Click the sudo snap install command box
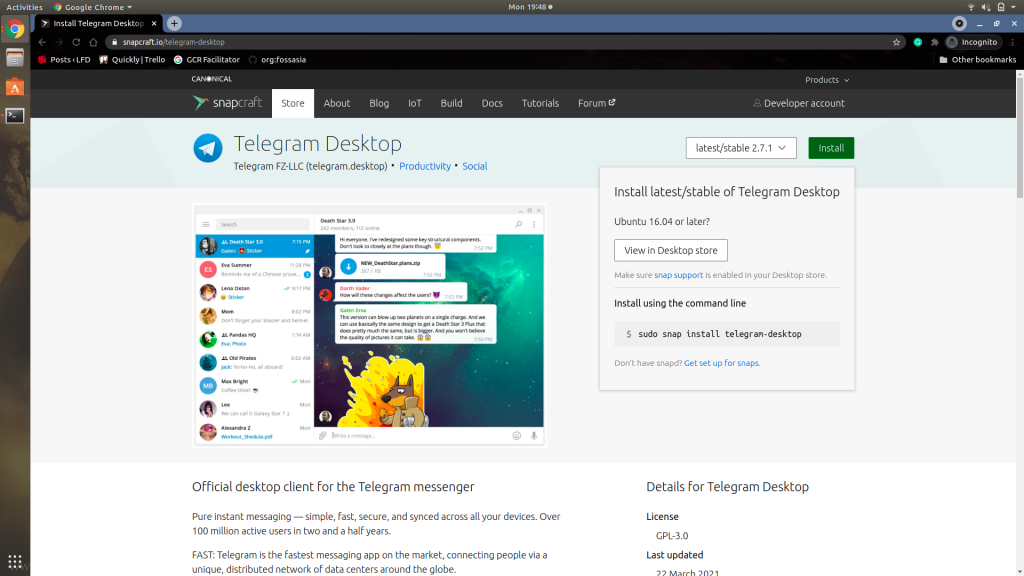 pos(727,334)
